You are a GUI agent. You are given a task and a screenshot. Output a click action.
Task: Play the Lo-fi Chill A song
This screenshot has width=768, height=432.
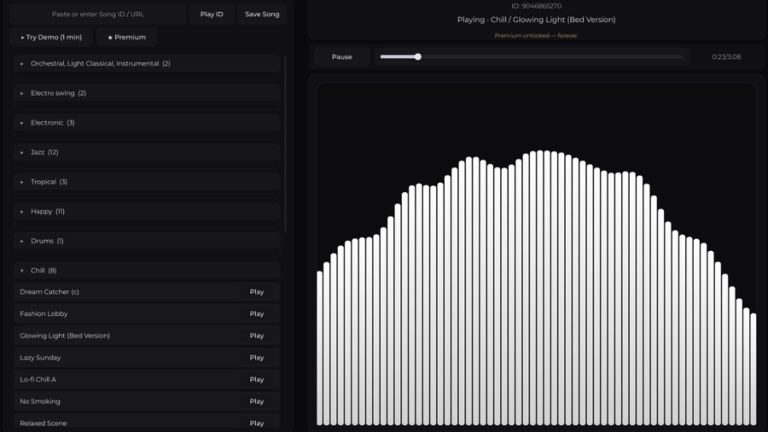[x=257, y=380]
